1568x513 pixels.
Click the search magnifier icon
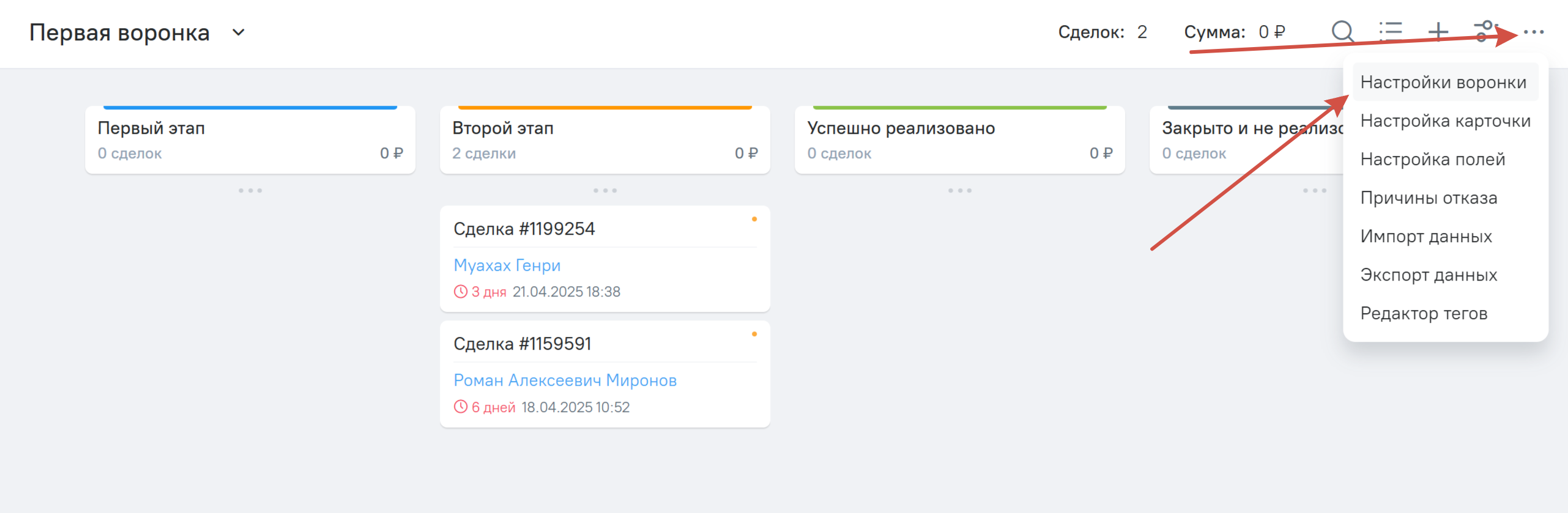1342,31
